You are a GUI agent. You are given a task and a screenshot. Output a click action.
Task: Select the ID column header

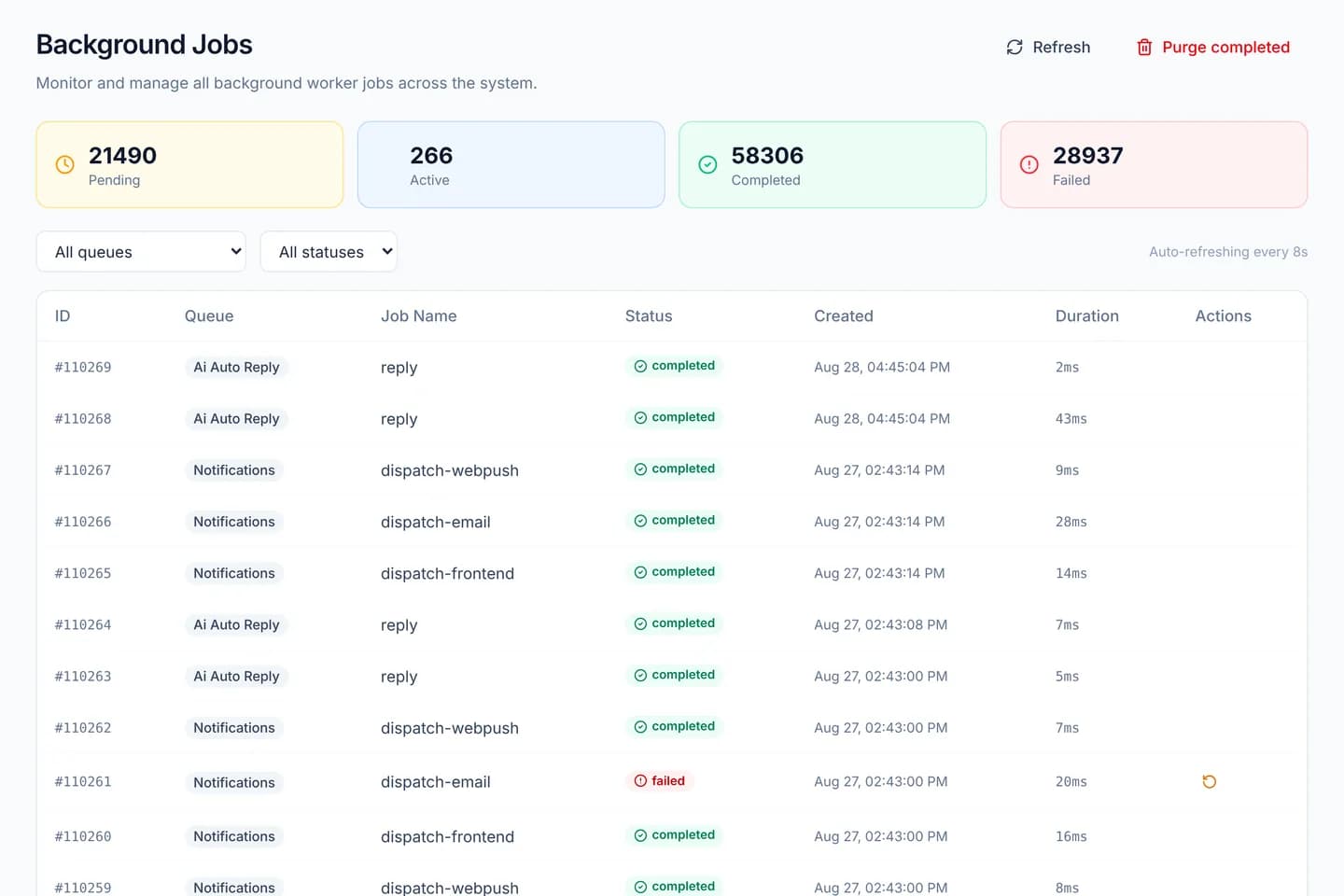click(x=63, y=315)
